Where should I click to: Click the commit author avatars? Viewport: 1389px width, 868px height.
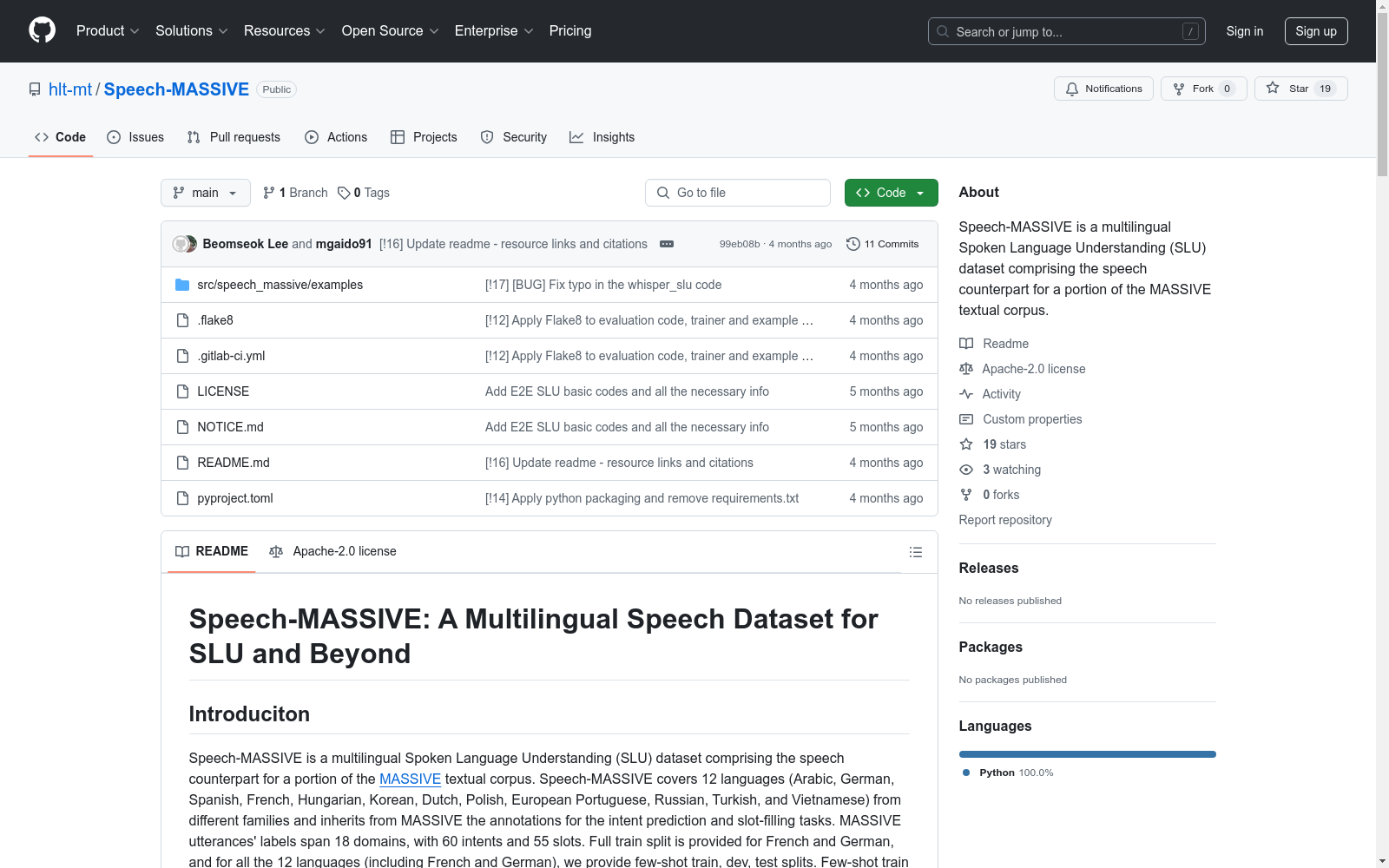[185, 244]
